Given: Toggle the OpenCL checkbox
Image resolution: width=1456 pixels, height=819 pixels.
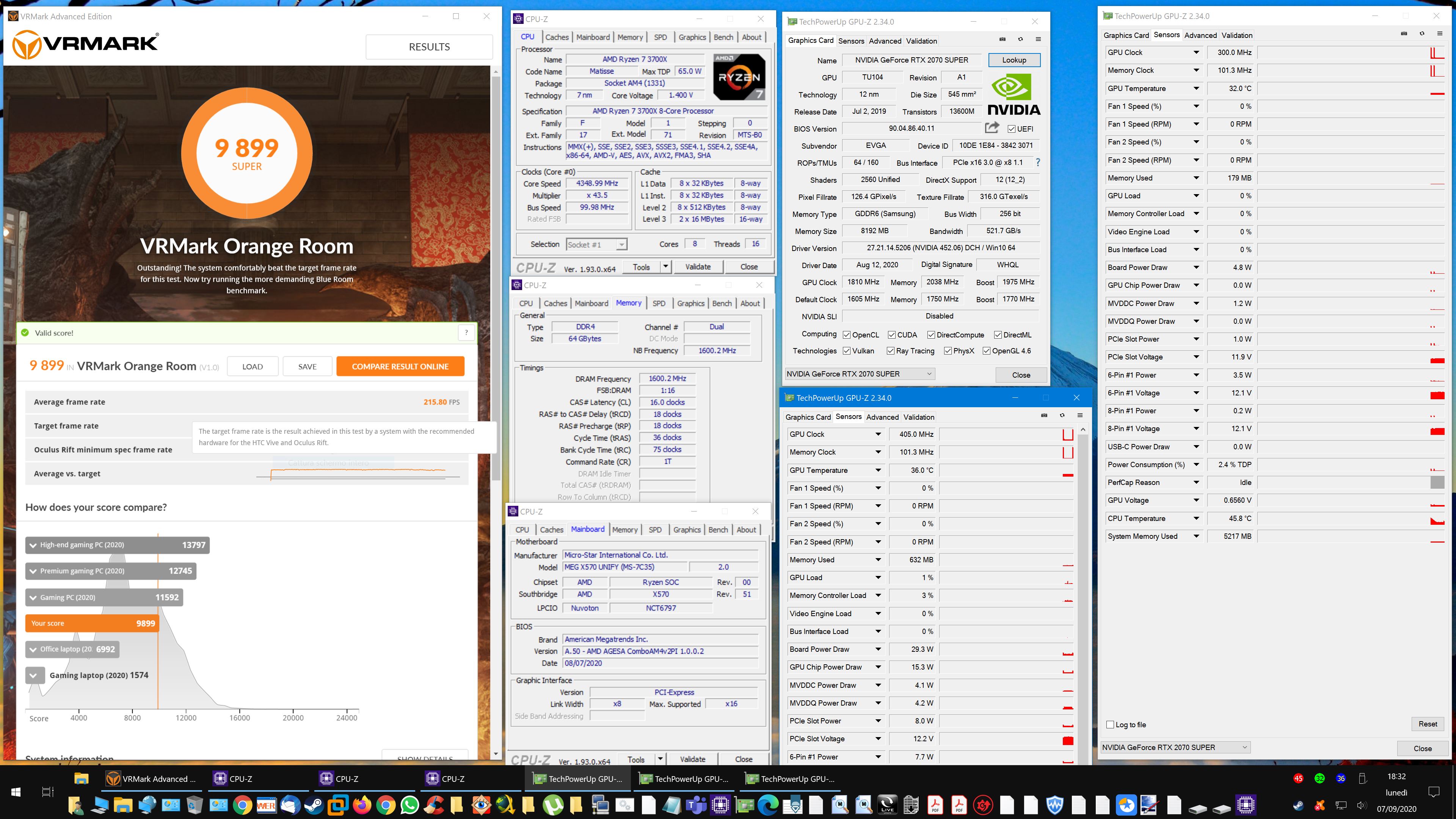Looking at the screenshot, I should tap(847, 334).
